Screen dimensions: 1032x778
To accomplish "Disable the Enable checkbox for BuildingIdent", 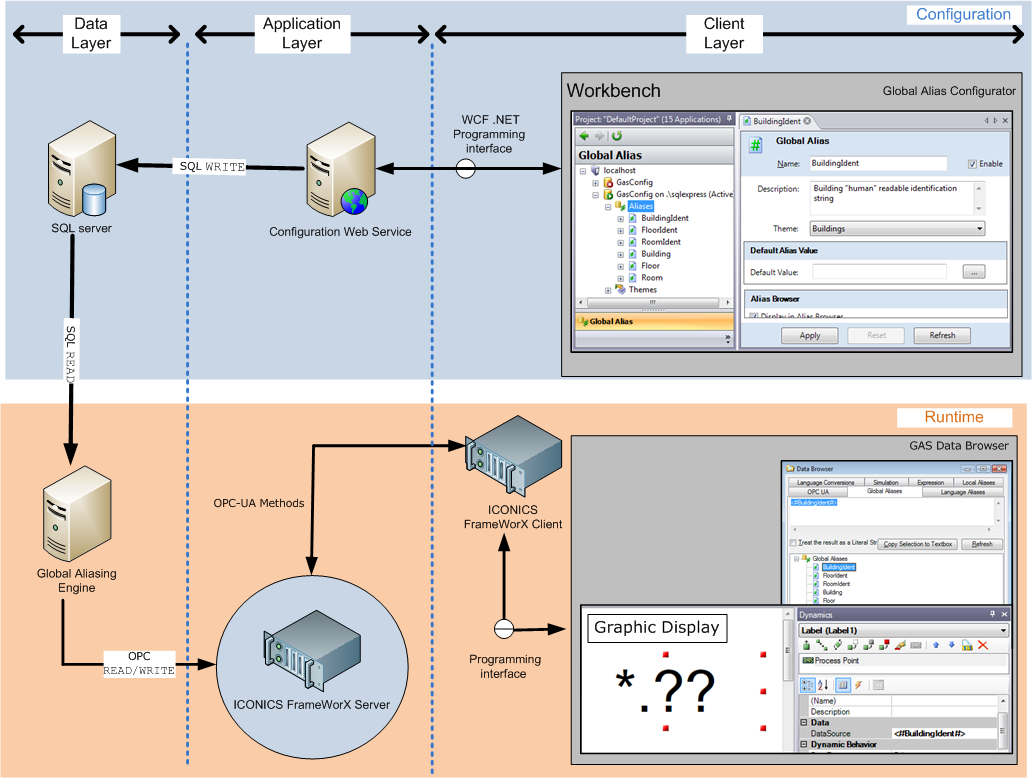I will 972,163.
